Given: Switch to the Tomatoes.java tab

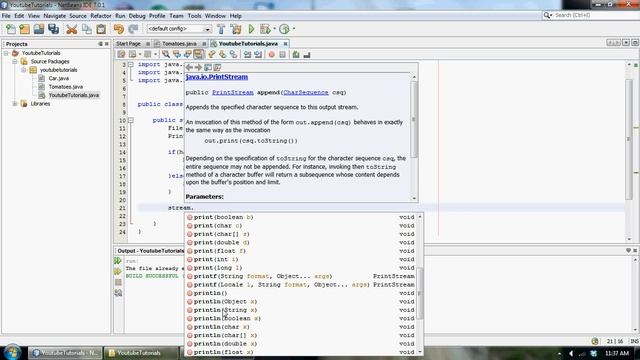Looking at the screenshot, I should (x=179, y=44).
